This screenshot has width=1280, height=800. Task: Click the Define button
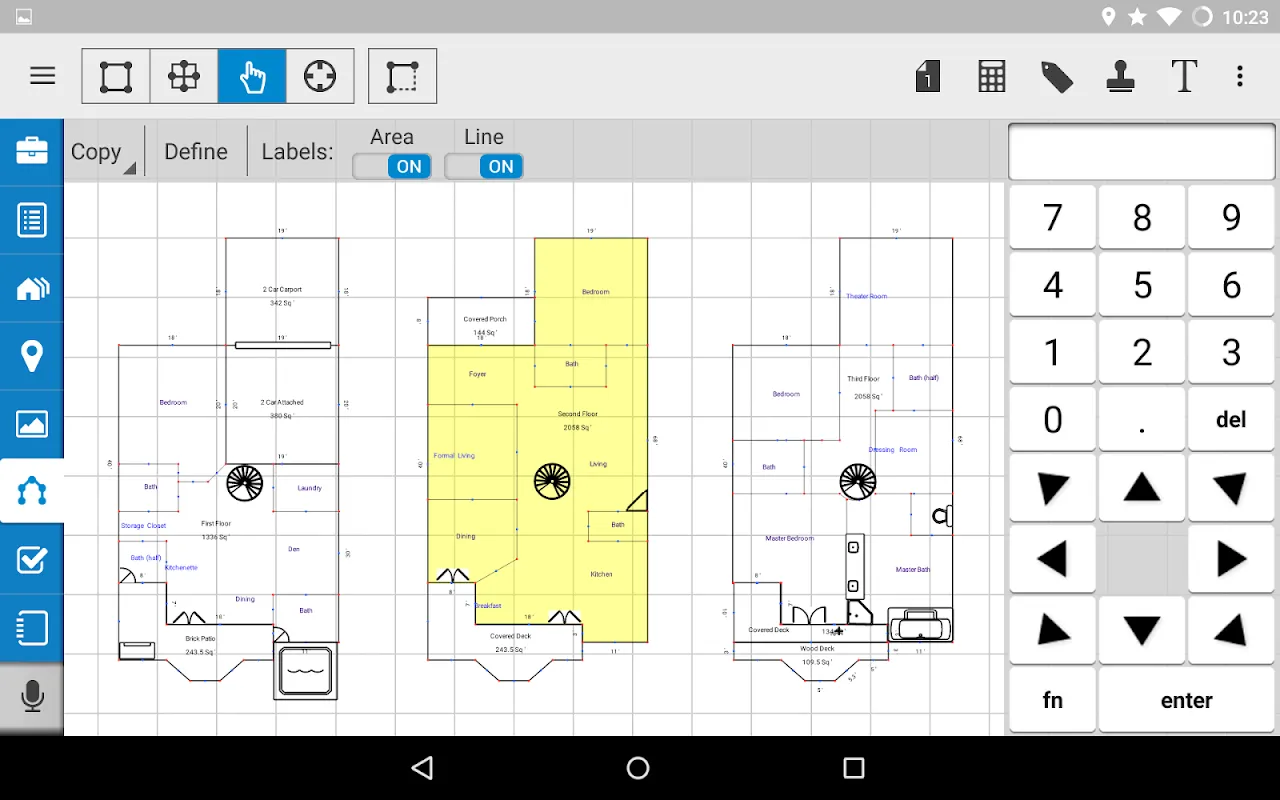(x=196, y=152)
